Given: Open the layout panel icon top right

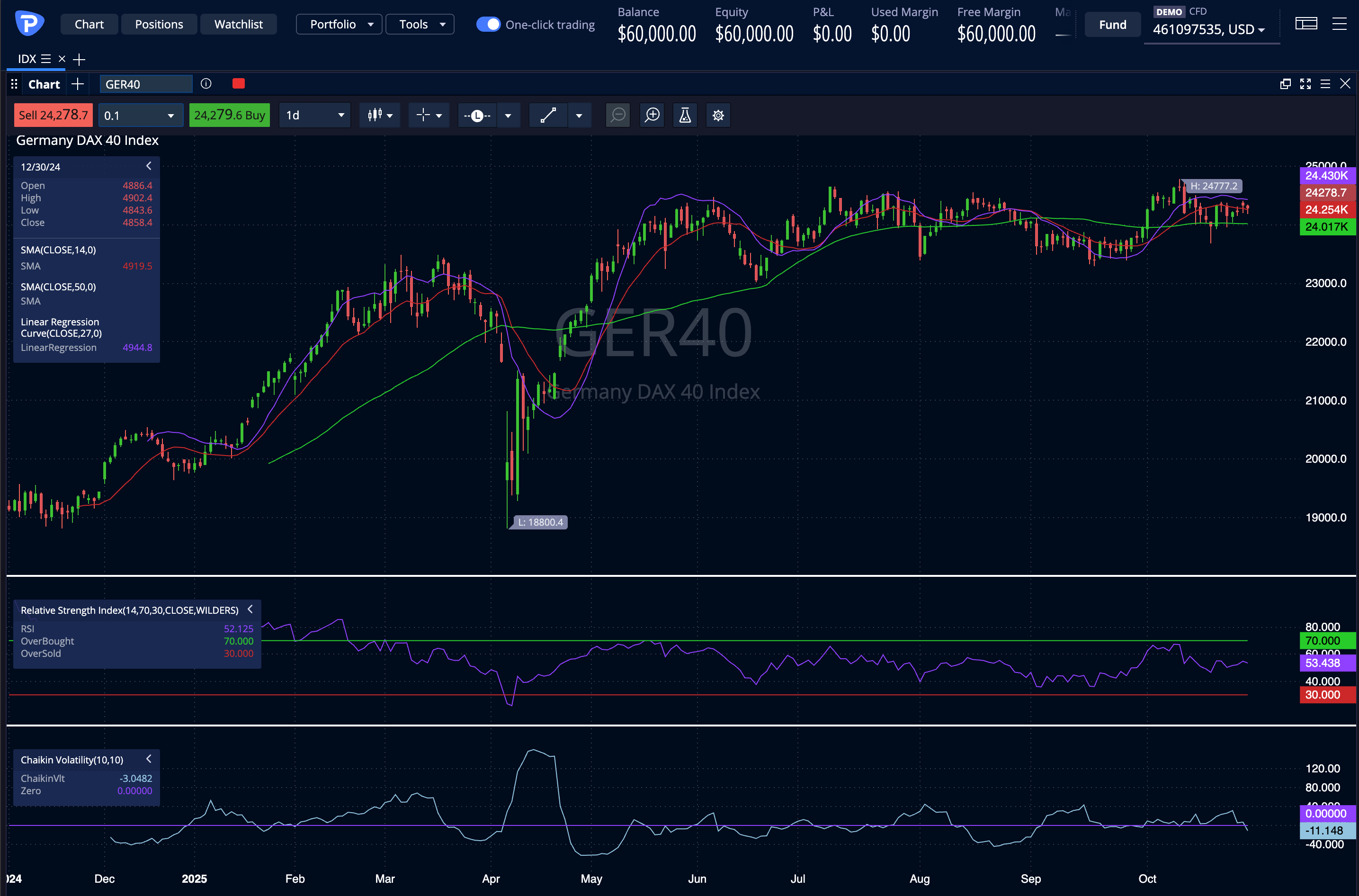Looking at the screenshot, I should click(1306, 24).
